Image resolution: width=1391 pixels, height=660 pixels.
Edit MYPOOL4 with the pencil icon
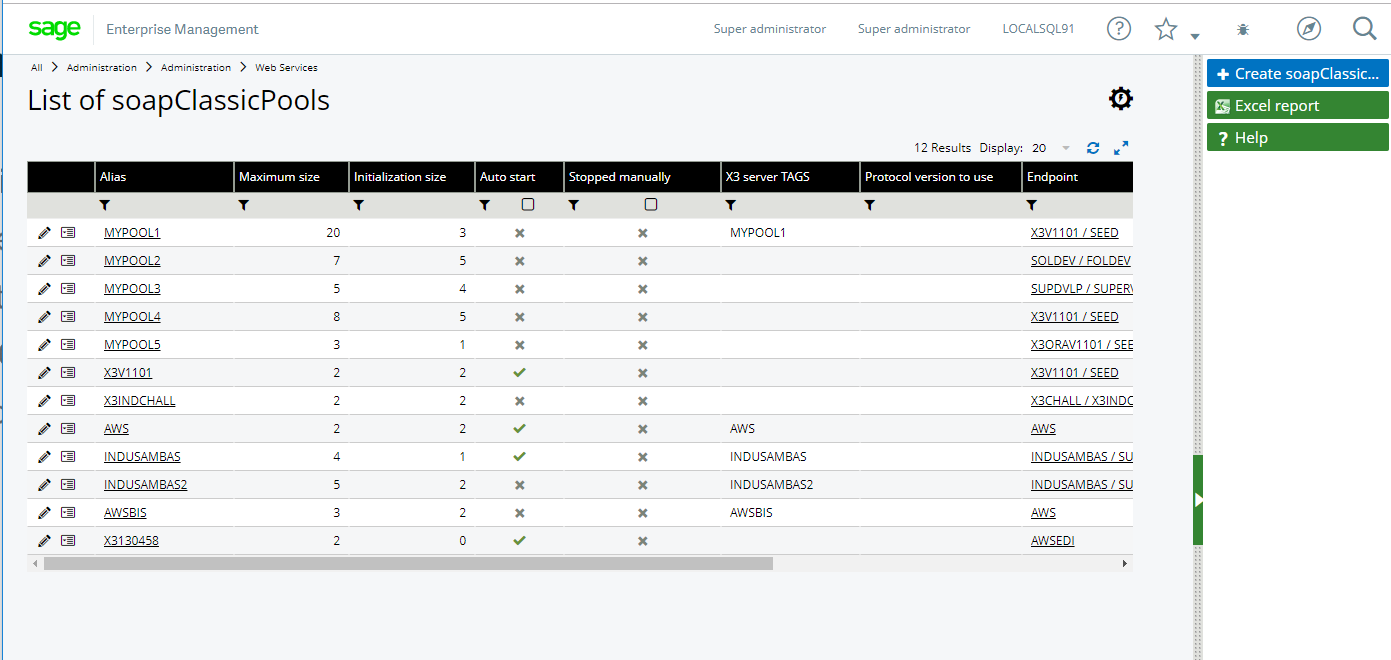(44, 316)
